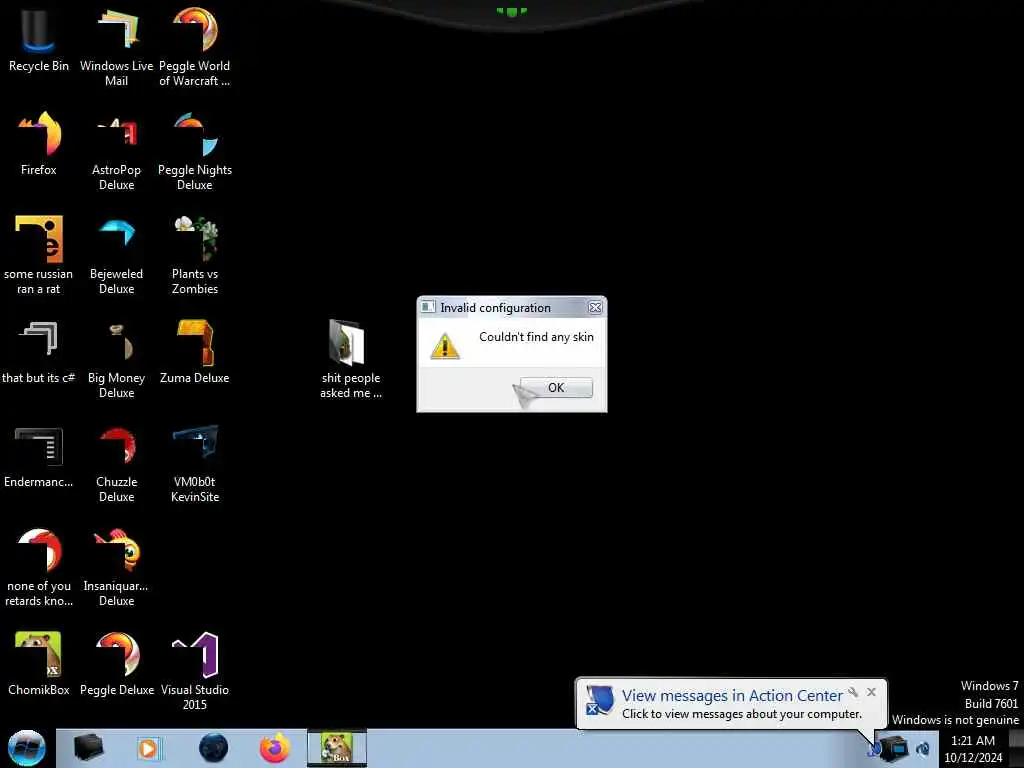
Task: Select the Plants vs Zombies desktop icon
Action: [x=195, y=255]
